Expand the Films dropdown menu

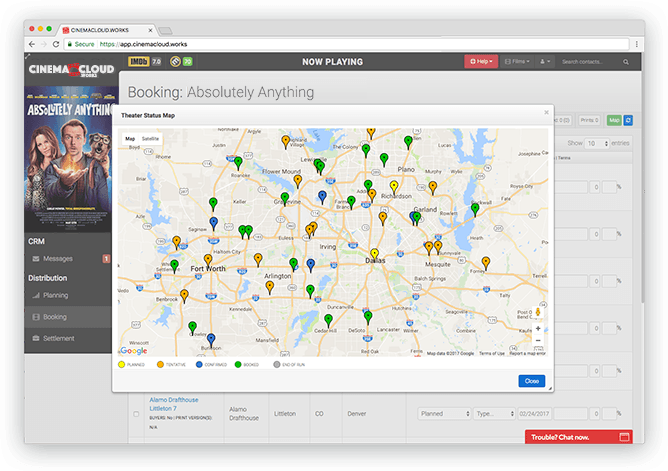click(x=517, y=62)
